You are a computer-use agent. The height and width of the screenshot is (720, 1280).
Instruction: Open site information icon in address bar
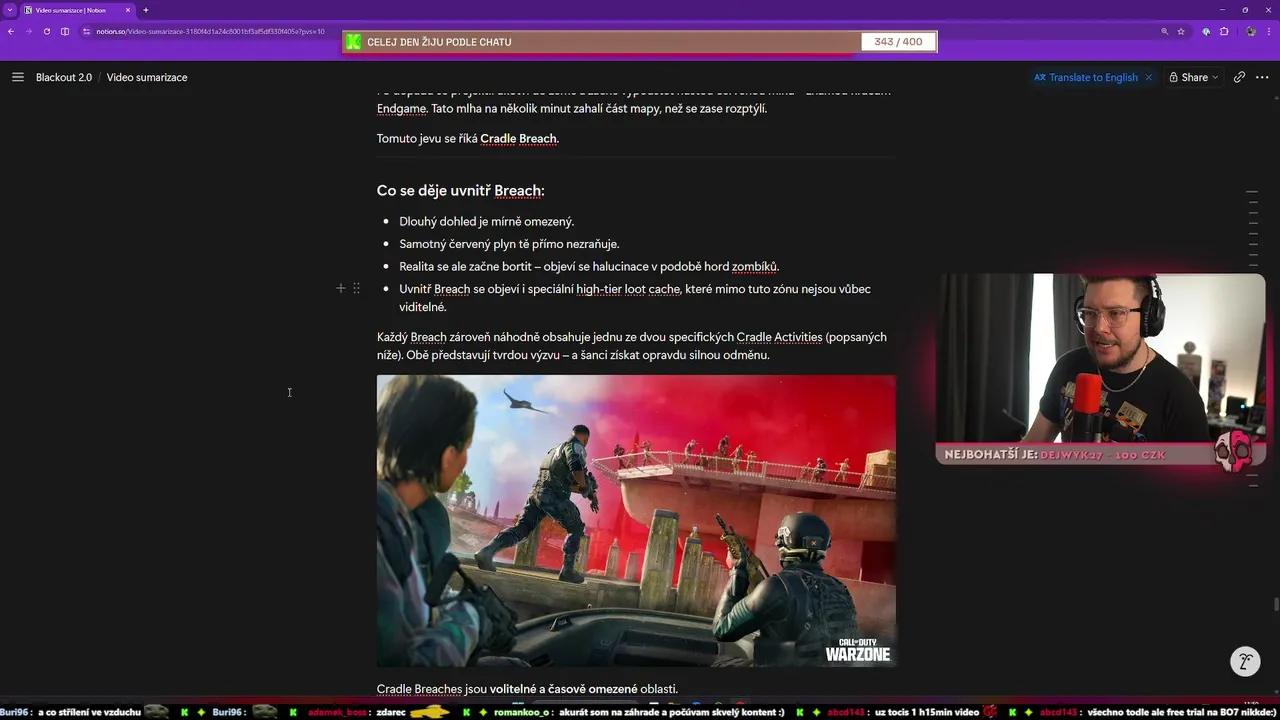[87, 31]
